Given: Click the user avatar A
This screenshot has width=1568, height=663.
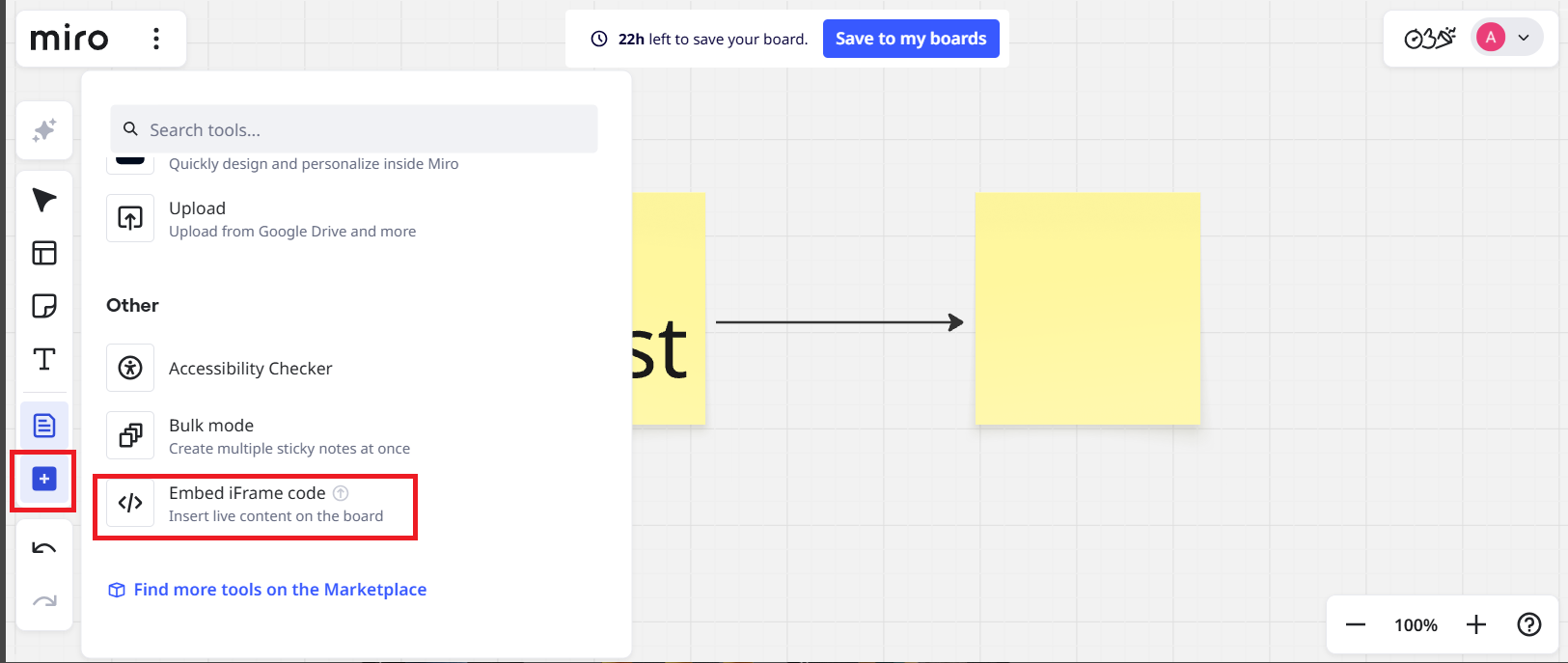Looking at the screenshot, I should pyautogui.click(x=1491, y=38).
